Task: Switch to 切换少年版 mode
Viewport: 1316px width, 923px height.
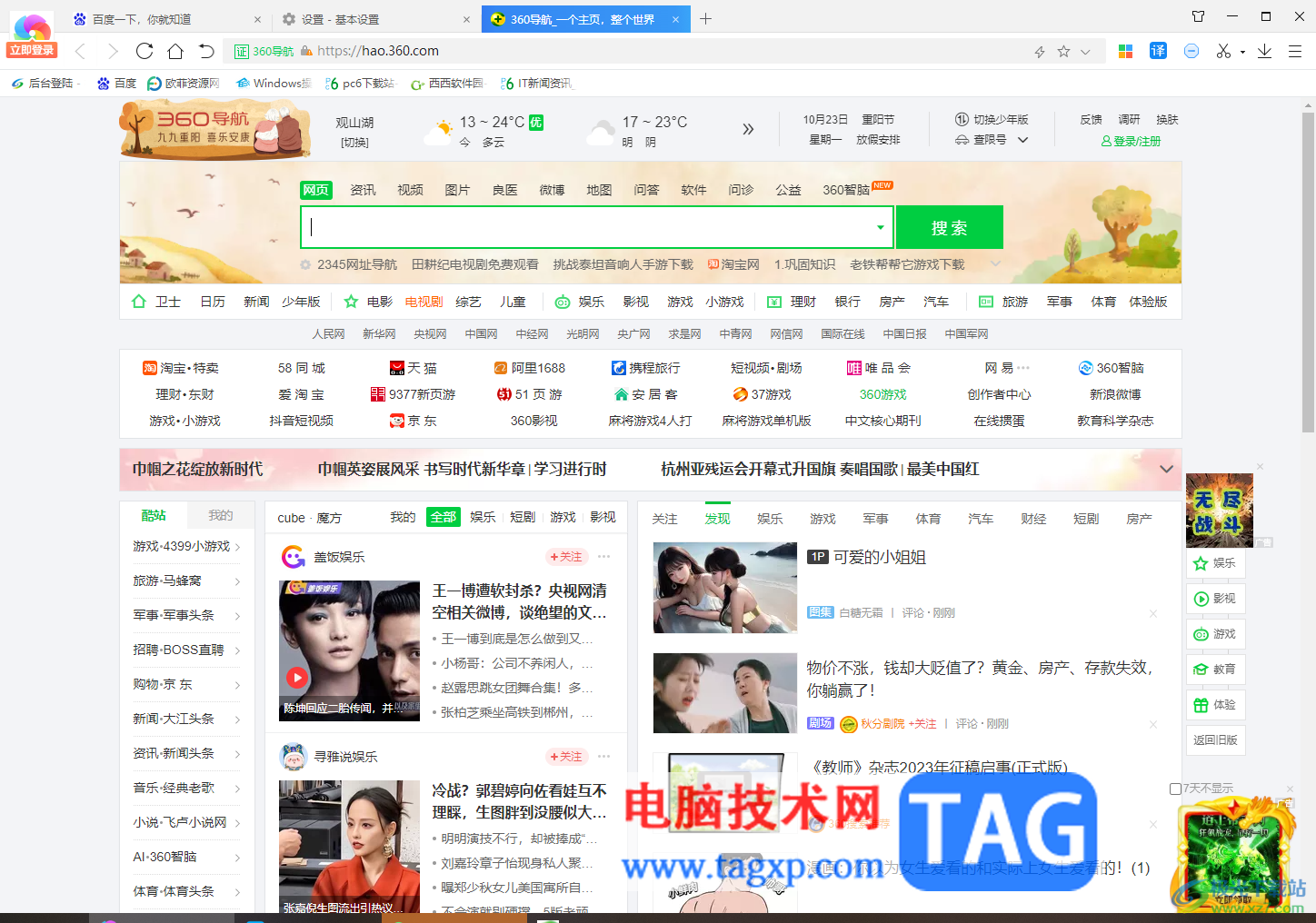Action: [992, 120]
